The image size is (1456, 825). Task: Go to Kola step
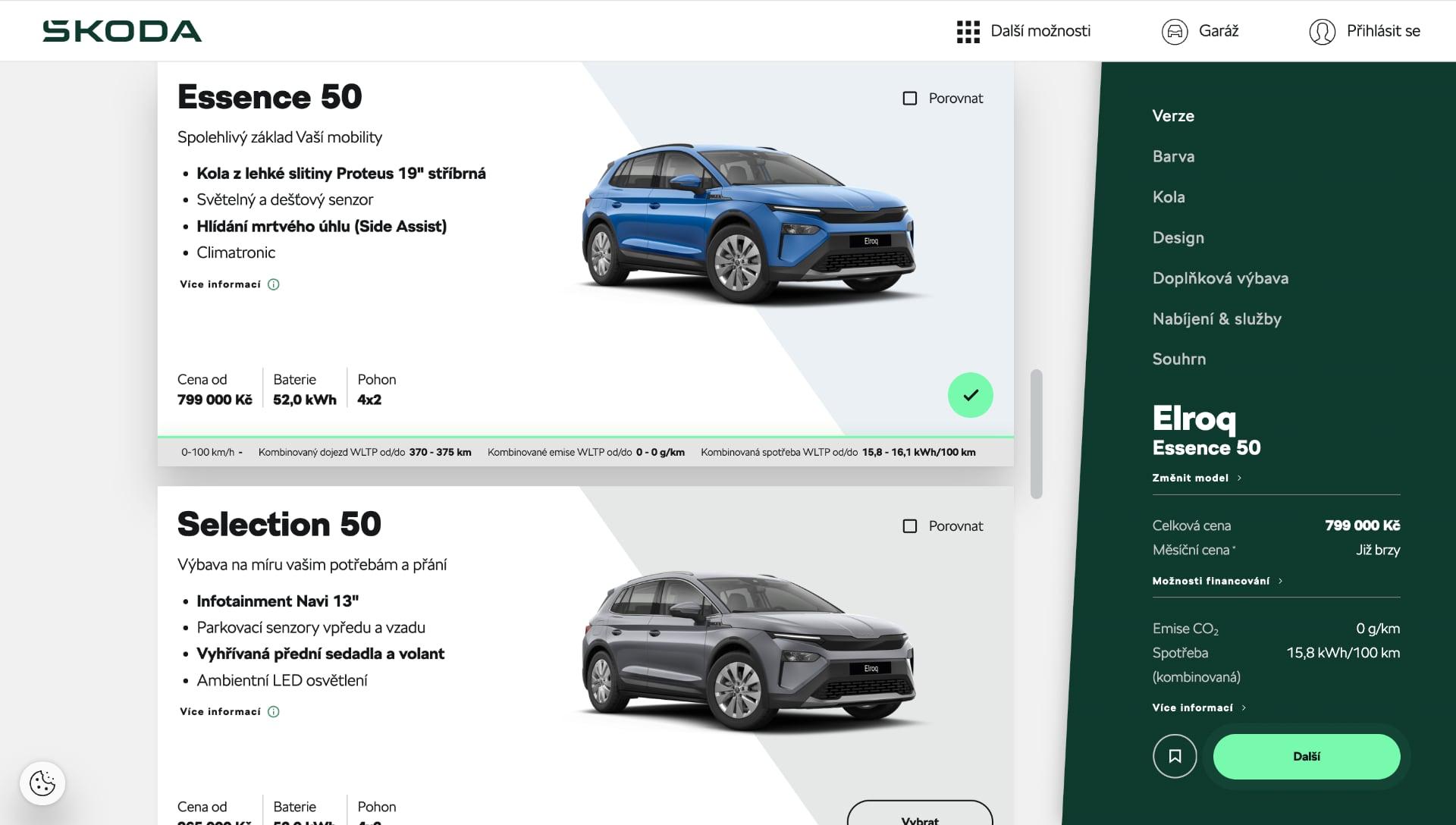1169,197
